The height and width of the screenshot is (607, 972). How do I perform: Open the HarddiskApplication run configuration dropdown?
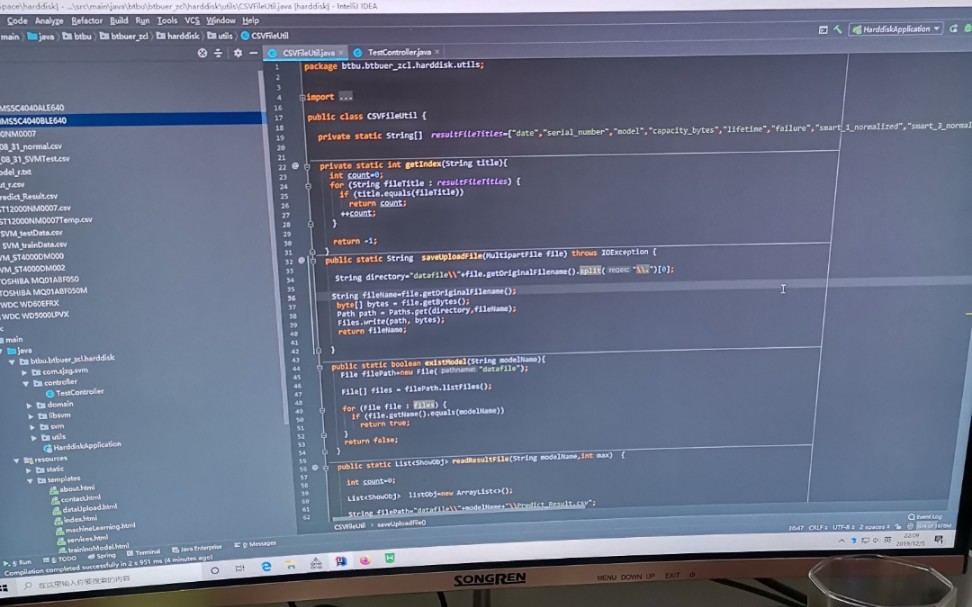tap(896, 29)
